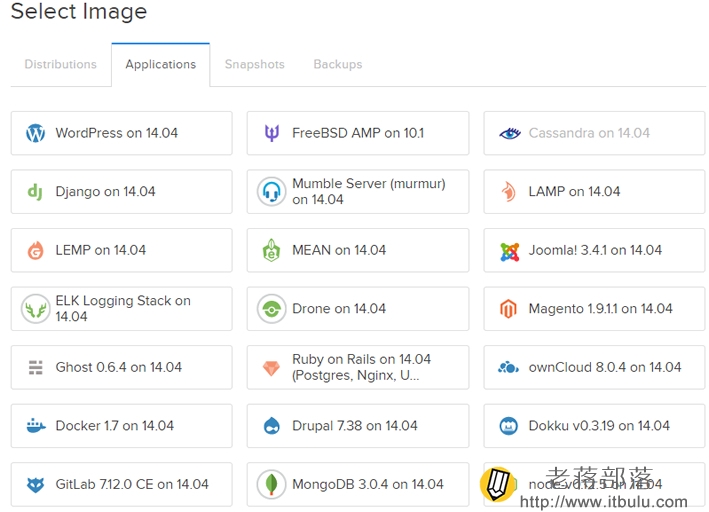
Task: Click the LEMP orange G icon
Action: coord(35,250)
